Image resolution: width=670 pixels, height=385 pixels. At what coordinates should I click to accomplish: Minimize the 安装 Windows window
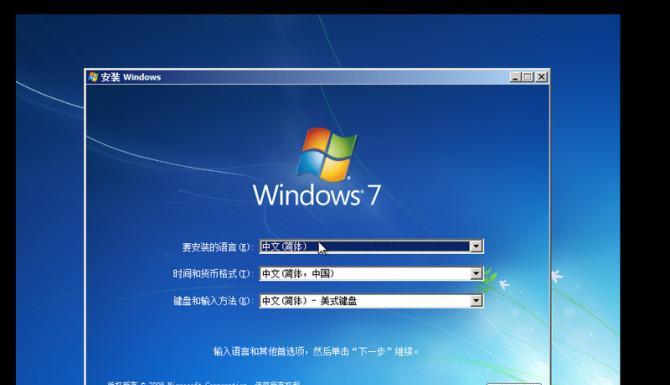pos(515,77)
